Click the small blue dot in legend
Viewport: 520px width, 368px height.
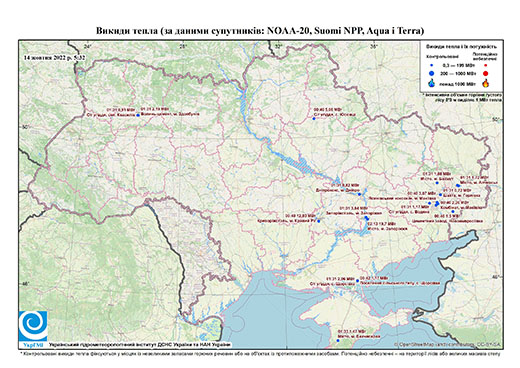(x=432, y=65)
